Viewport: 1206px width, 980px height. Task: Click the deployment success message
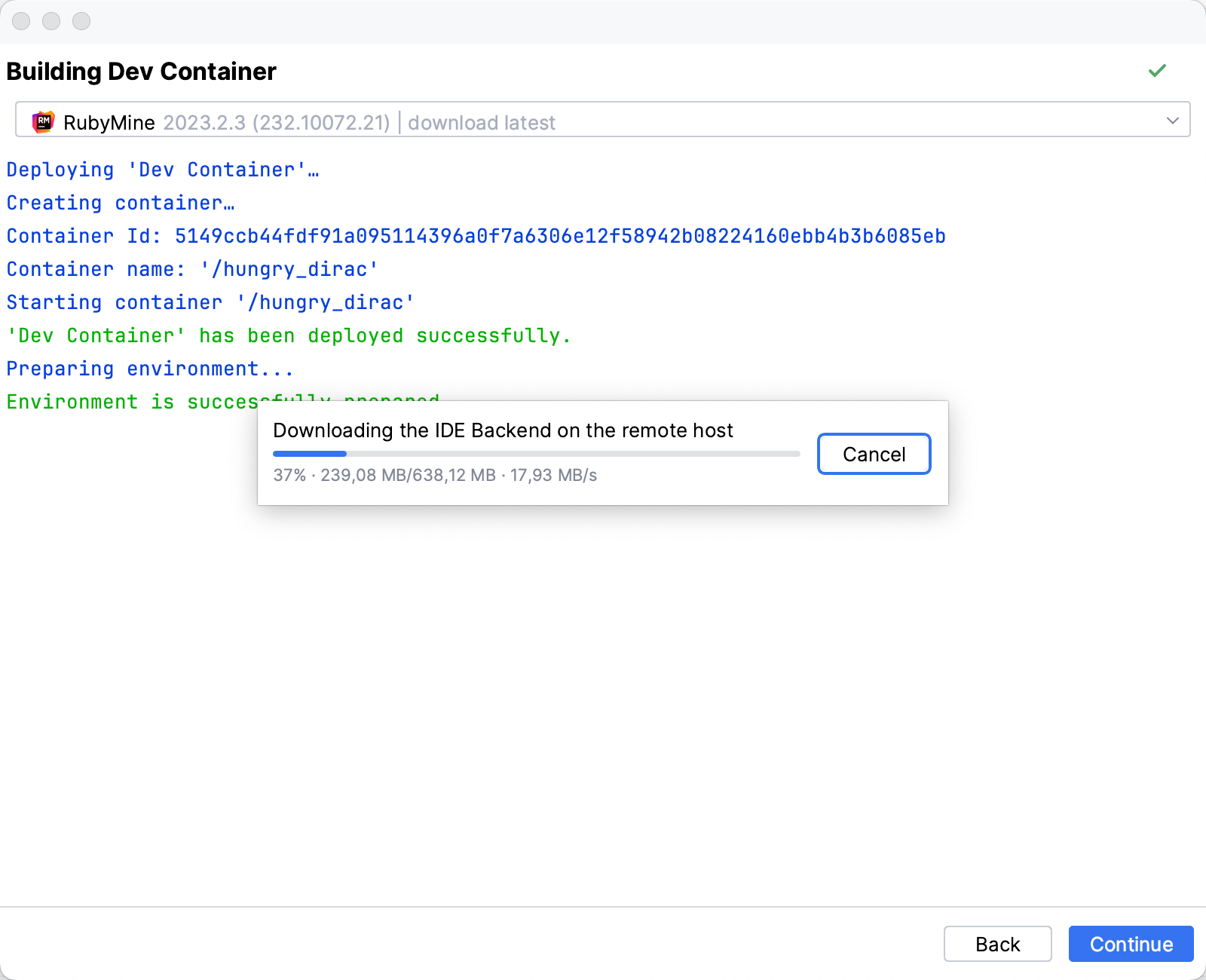coord(289,335)
